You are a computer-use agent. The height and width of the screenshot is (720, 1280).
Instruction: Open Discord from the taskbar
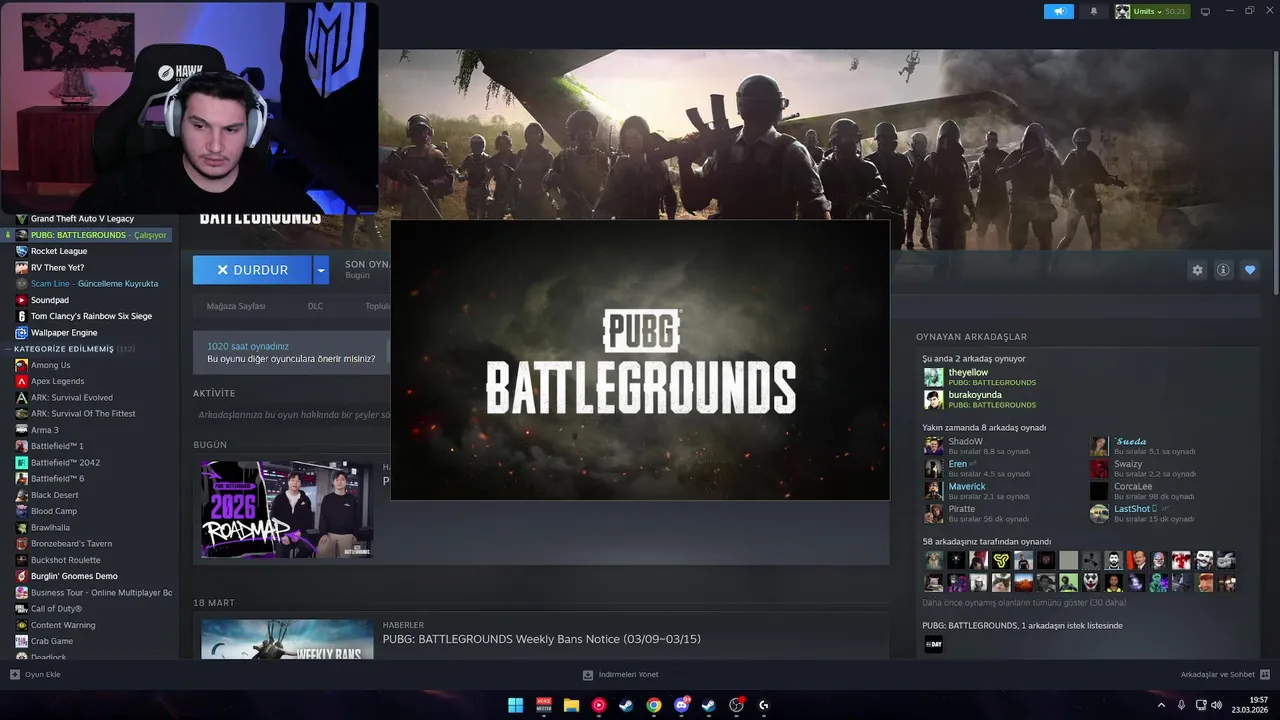coord(682,705)
